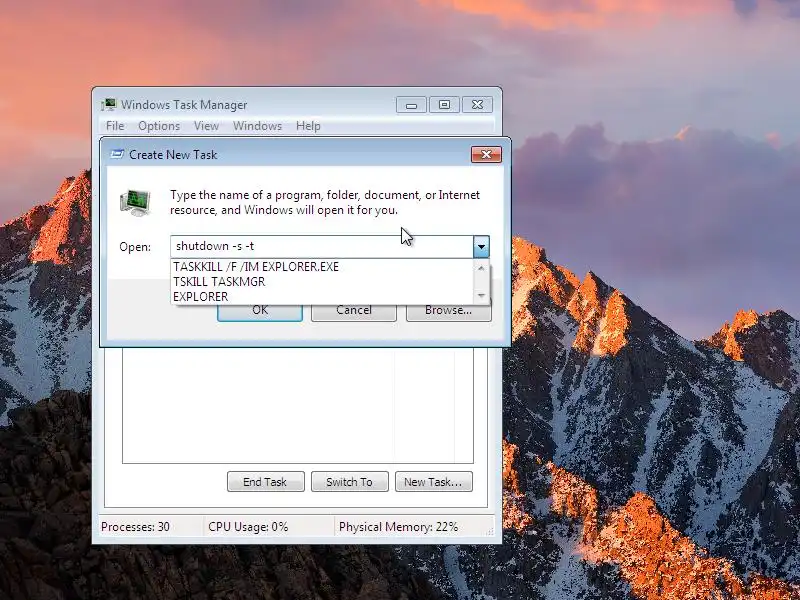Click the Task Manager resize grip corner

[x=490, y=532]
